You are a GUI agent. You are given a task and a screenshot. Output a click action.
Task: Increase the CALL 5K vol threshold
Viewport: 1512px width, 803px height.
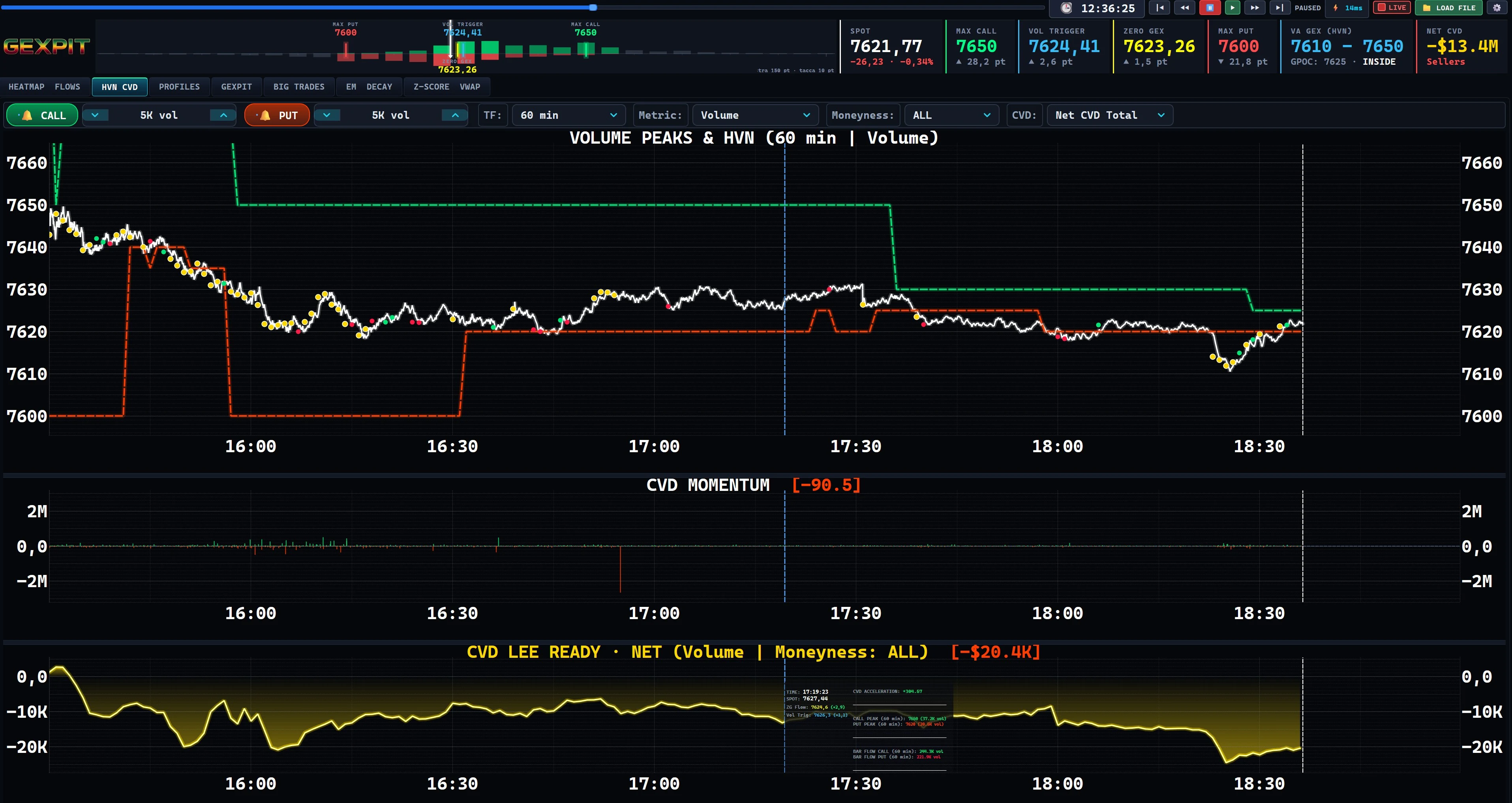click(x=223, y=115)
